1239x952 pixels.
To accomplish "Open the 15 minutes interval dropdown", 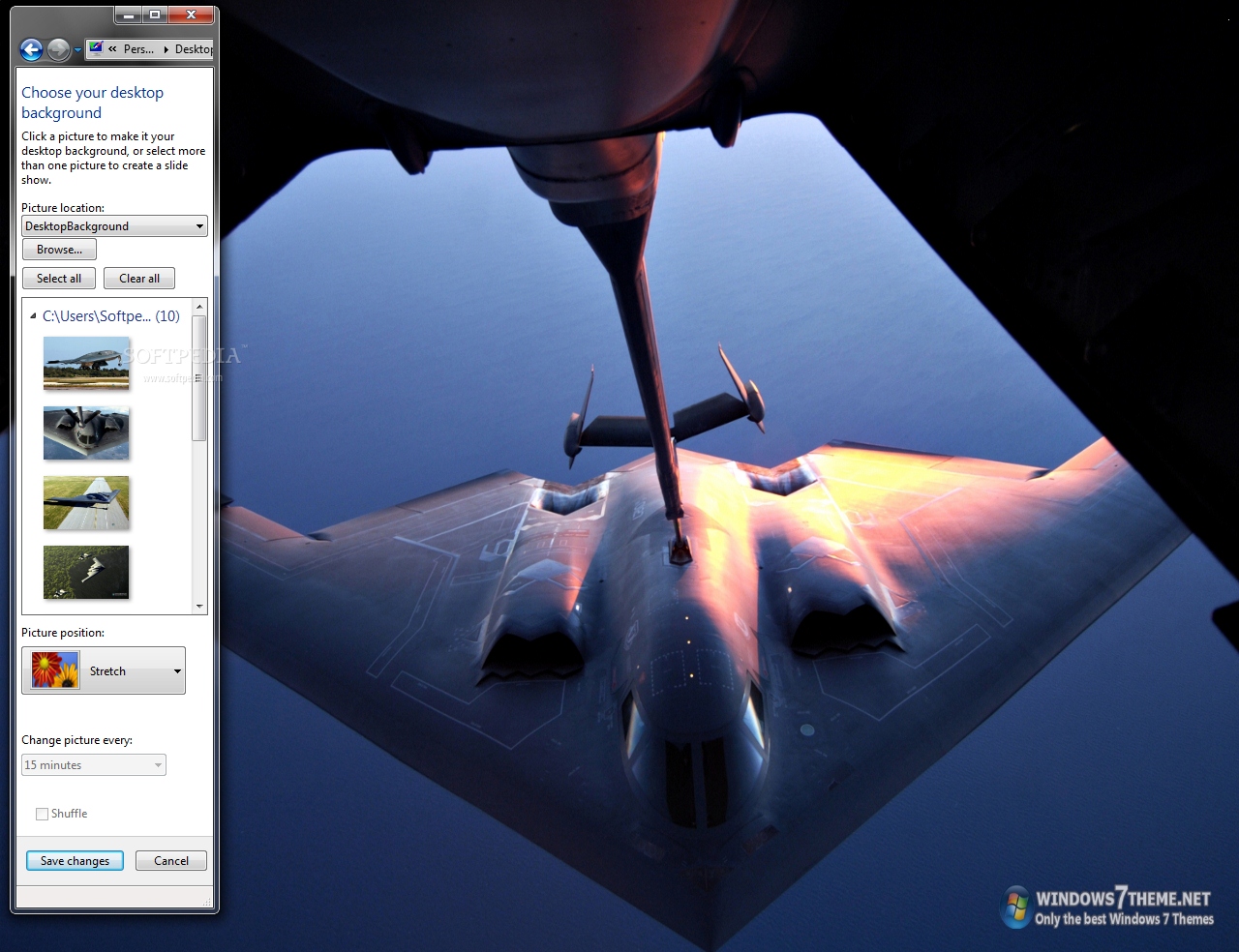I will point(94,765).
